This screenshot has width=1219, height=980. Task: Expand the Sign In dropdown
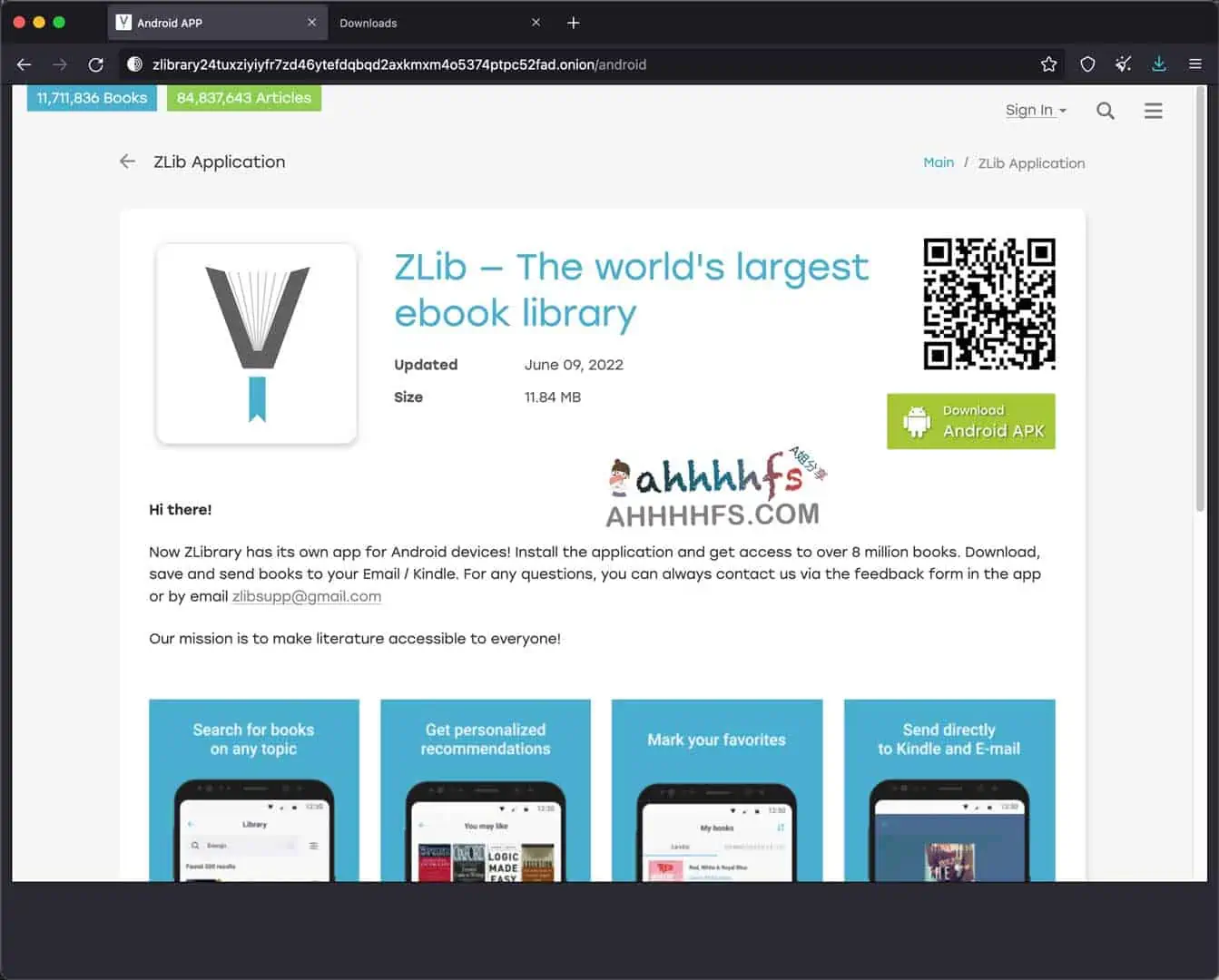(1036, 111)
